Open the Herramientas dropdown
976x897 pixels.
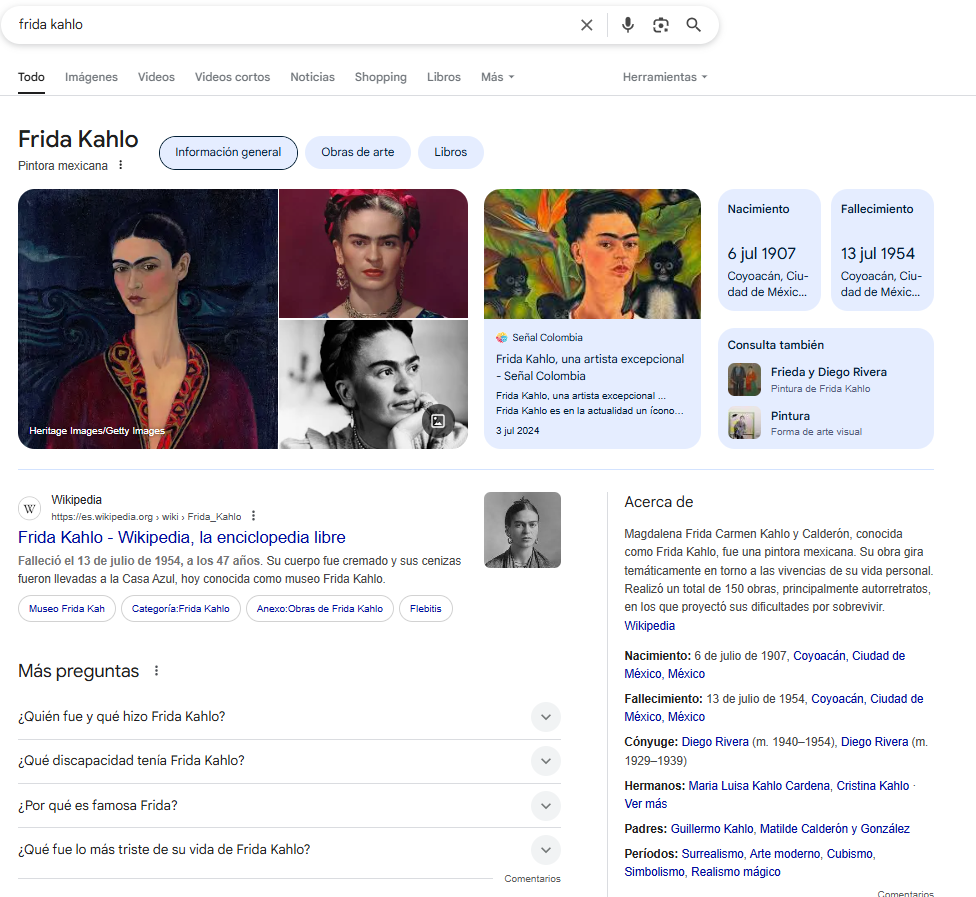pyautogui.click(x=664, y=77)
